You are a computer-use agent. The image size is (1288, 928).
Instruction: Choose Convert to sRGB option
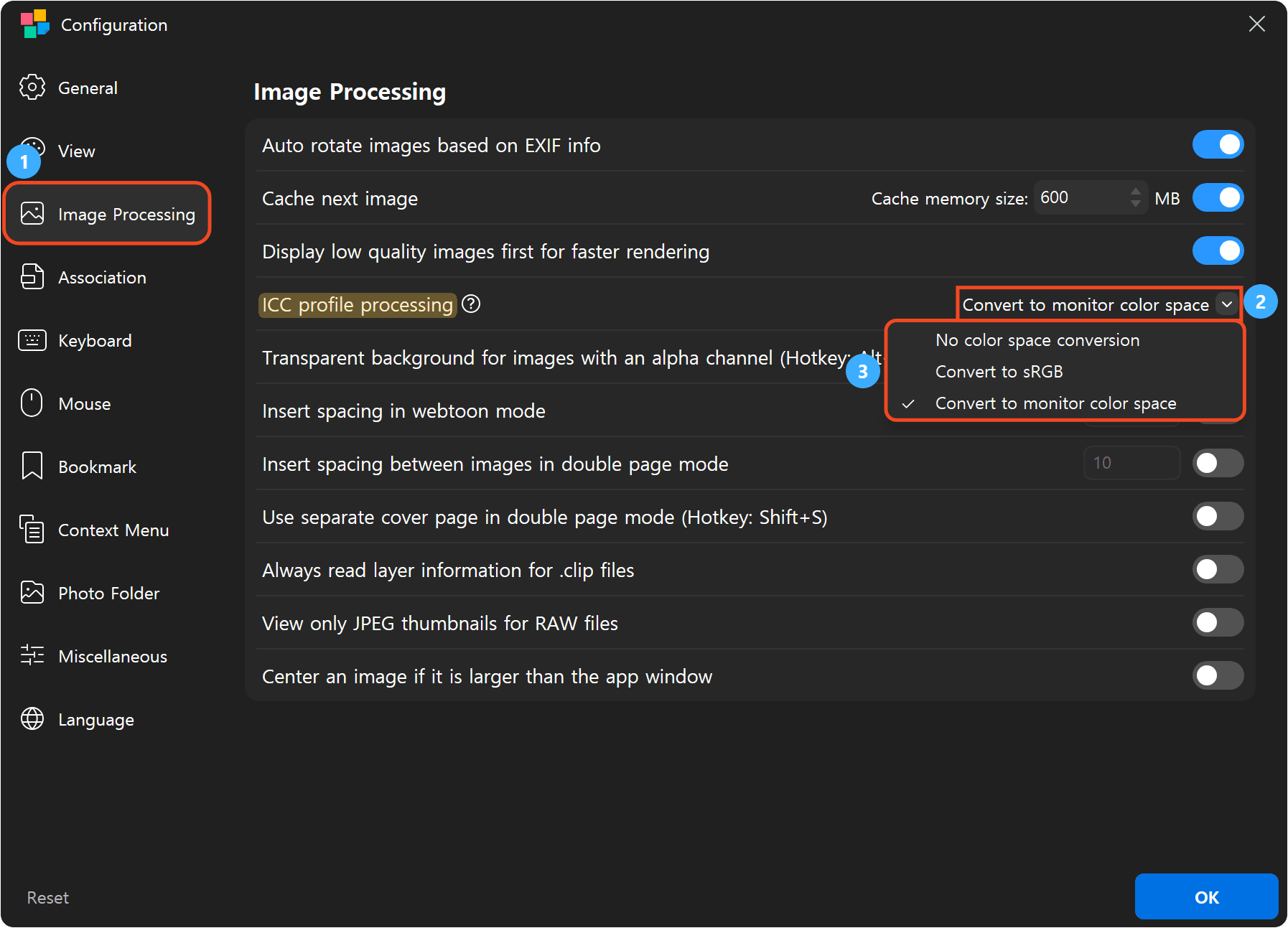(1065, 372)
